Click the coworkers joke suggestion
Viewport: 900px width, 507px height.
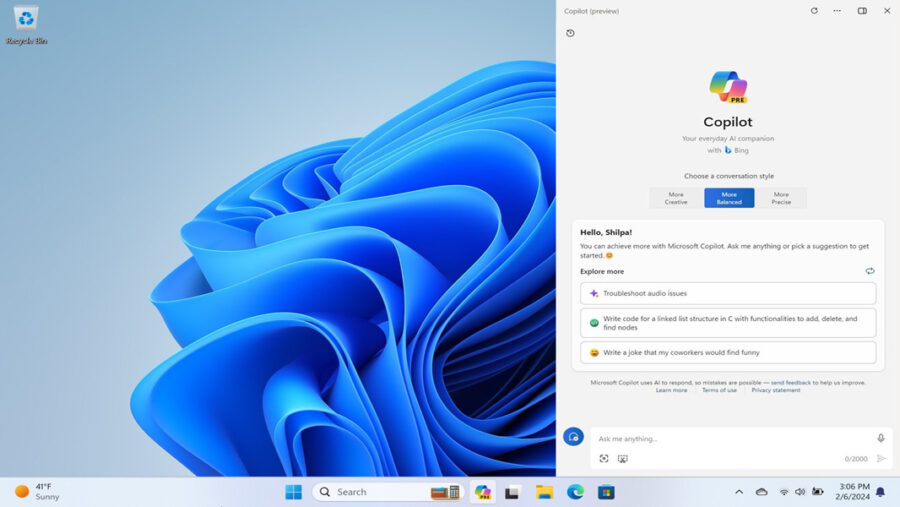(x=728, y=353)
